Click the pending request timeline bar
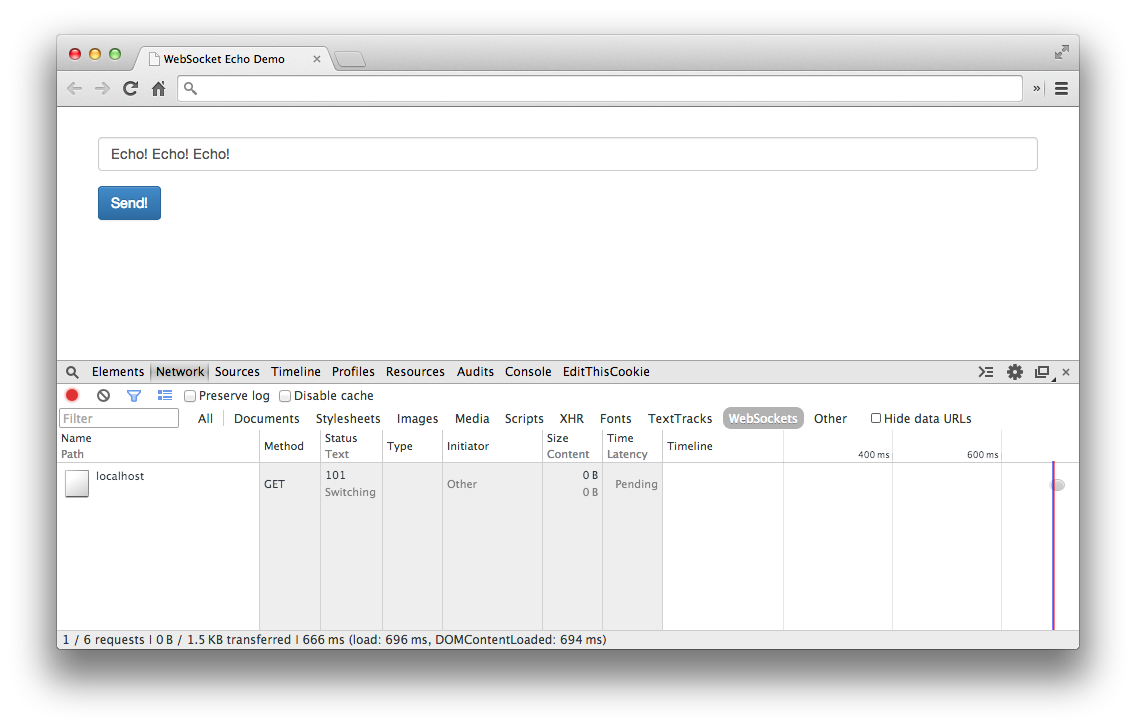This screenshot has height=728, width=1136. (1058, 485)
